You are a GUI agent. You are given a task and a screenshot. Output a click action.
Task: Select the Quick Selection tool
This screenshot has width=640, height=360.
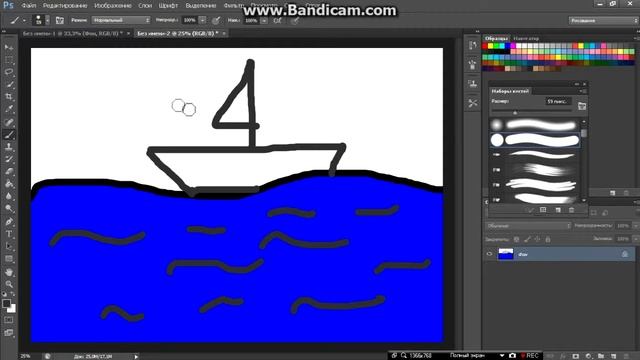(9, 85)
